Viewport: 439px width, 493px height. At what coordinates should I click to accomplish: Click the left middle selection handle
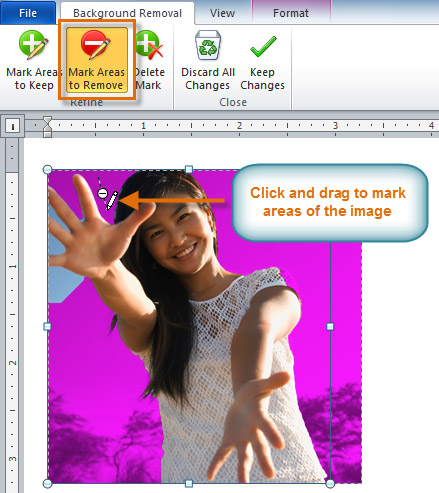coord(47,326)
